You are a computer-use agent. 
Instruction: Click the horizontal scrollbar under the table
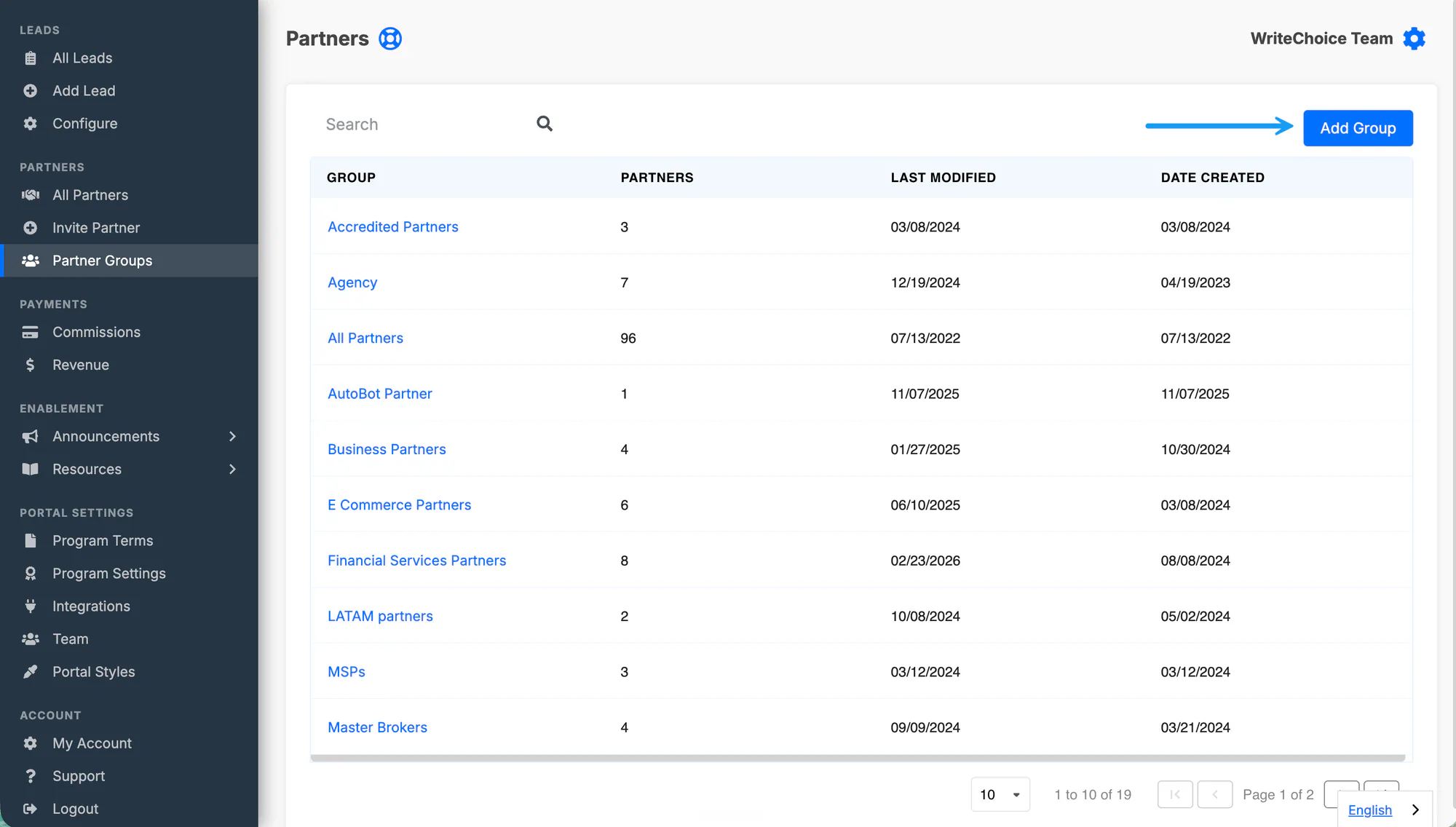coord(858,758)
